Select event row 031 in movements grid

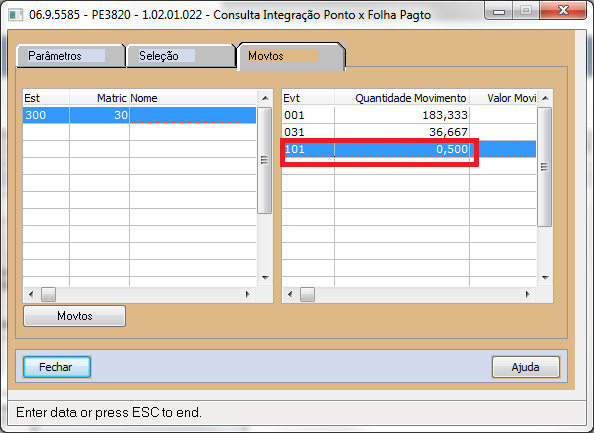(x=409, y=132)
